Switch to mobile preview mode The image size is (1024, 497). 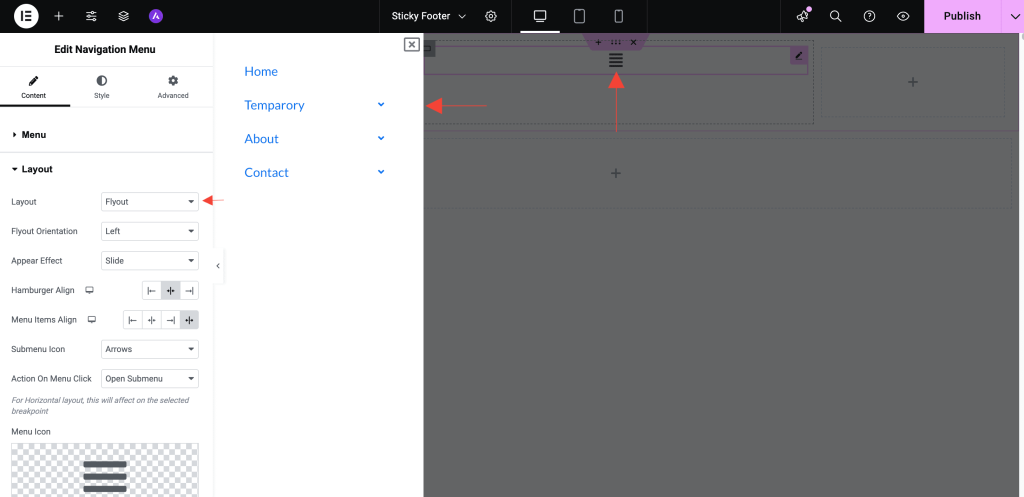[x=618, y=16]
